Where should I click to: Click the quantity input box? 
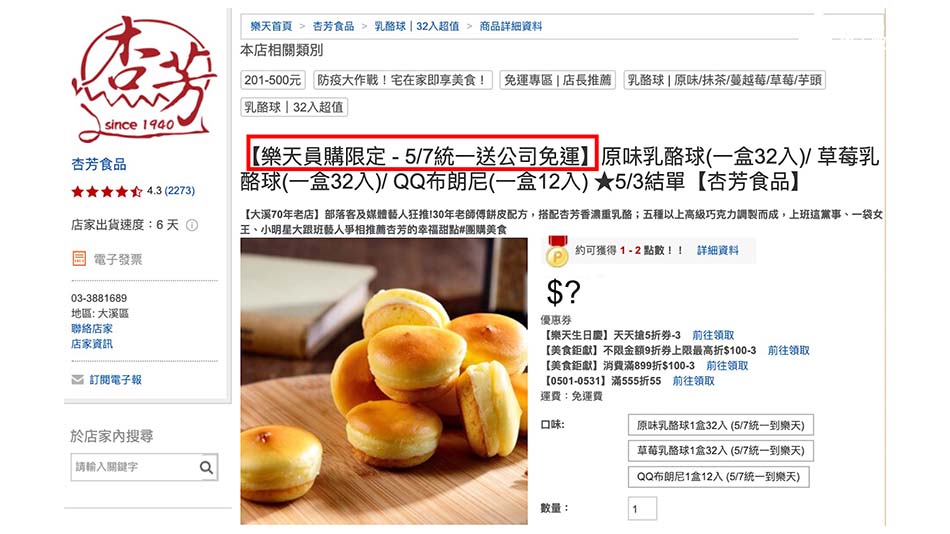coord(642,509)
